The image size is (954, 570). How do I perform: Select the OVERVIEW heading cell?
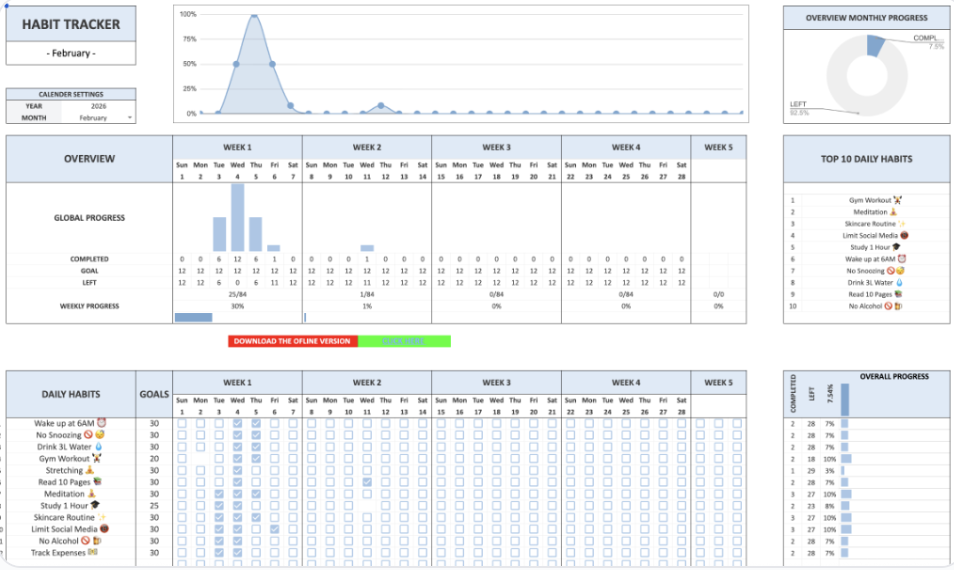pyautogui.click(x=89, y=159)
